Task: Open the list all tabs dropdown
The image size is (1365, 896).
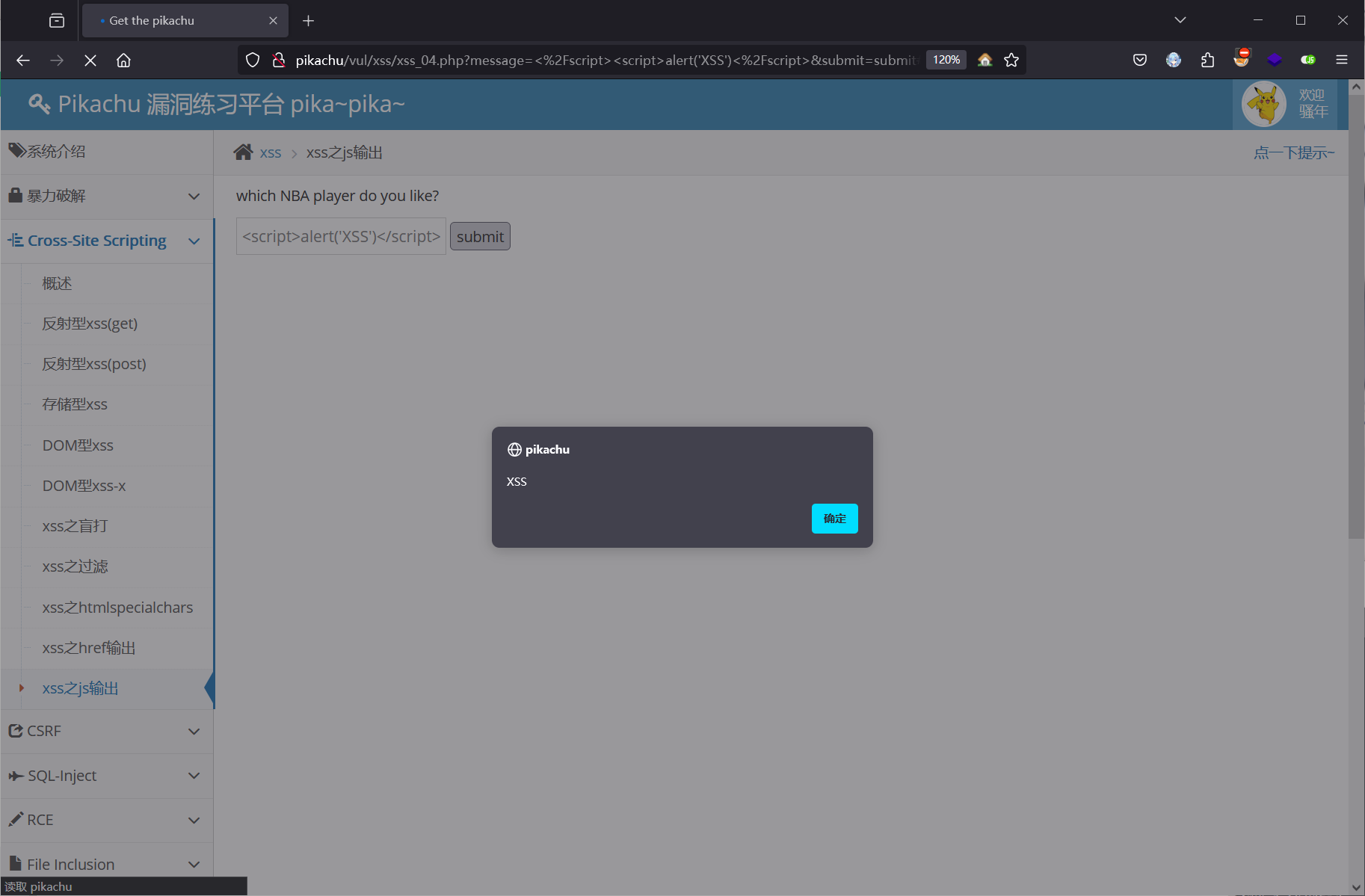Action: point(1180,20)
